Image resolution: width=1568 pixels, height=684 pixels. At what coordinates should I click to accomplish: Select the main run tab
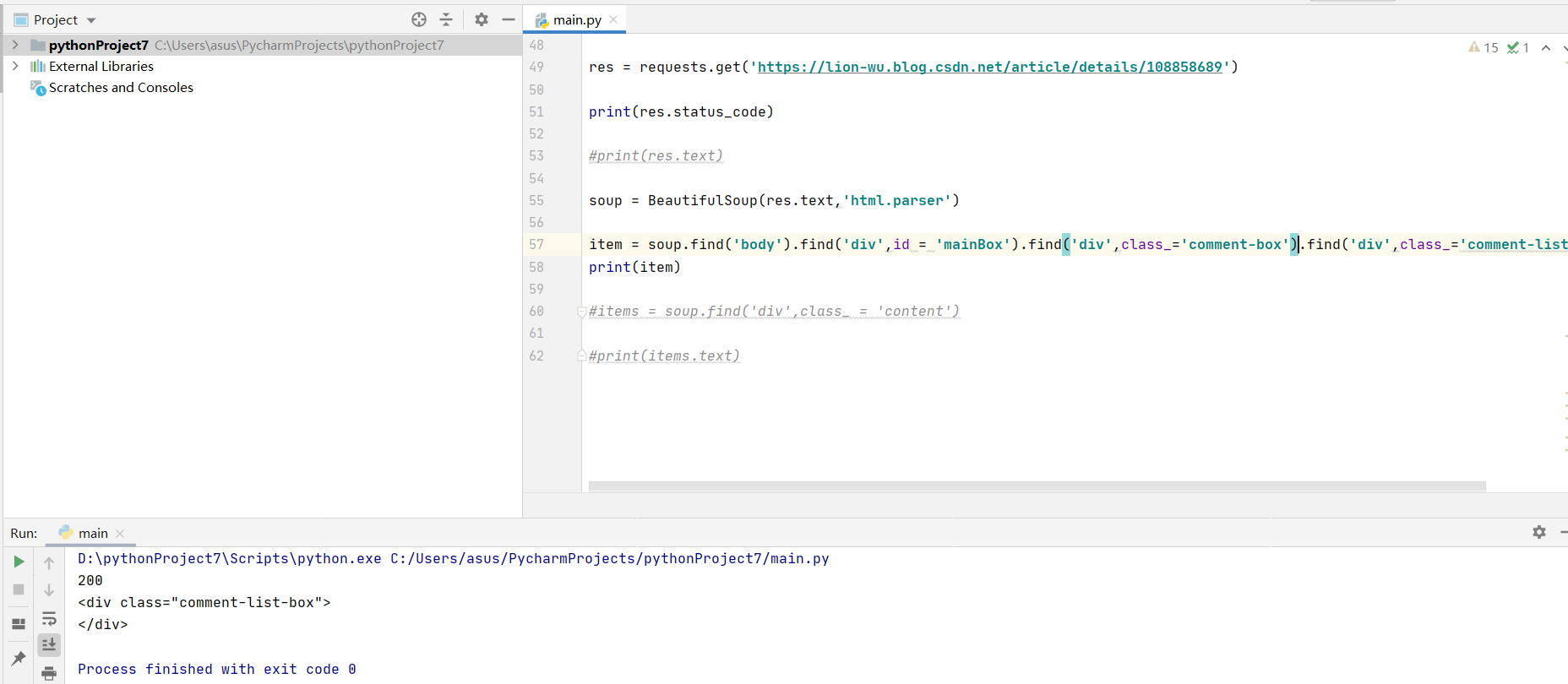pyautogui.click(x=93, y=533)
